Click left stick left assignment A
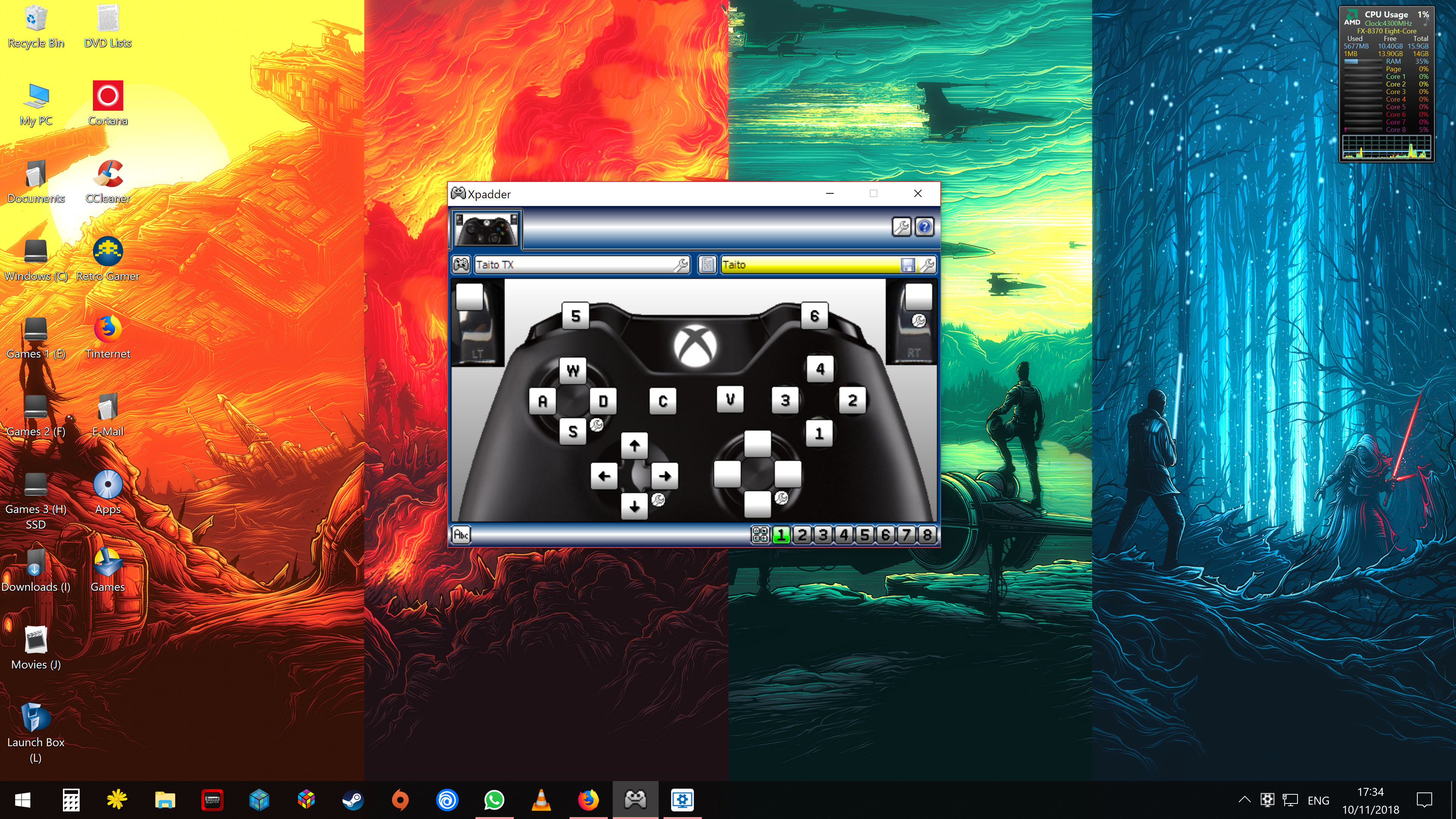Viewport: 1456px width, 819px height. pos(543,401)
